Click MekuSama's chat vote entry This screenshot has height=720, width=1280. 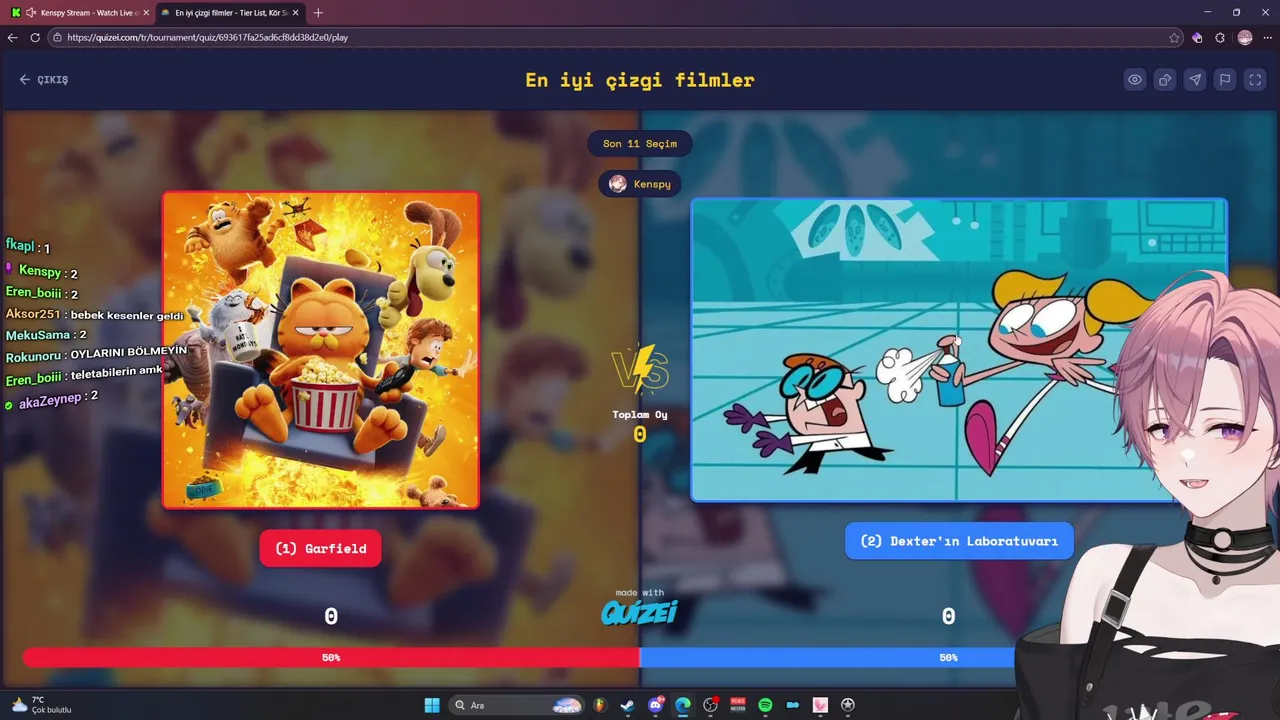coord(46,335)
